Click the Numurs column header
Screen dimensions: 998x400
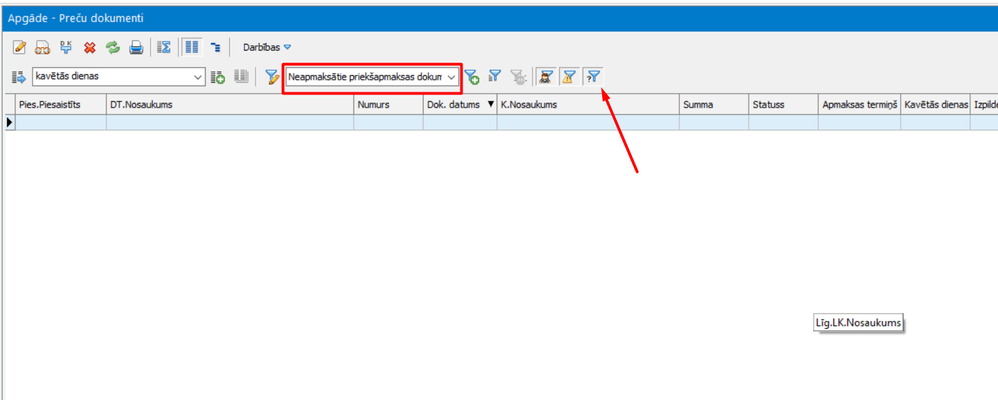(x=388, y=104)
